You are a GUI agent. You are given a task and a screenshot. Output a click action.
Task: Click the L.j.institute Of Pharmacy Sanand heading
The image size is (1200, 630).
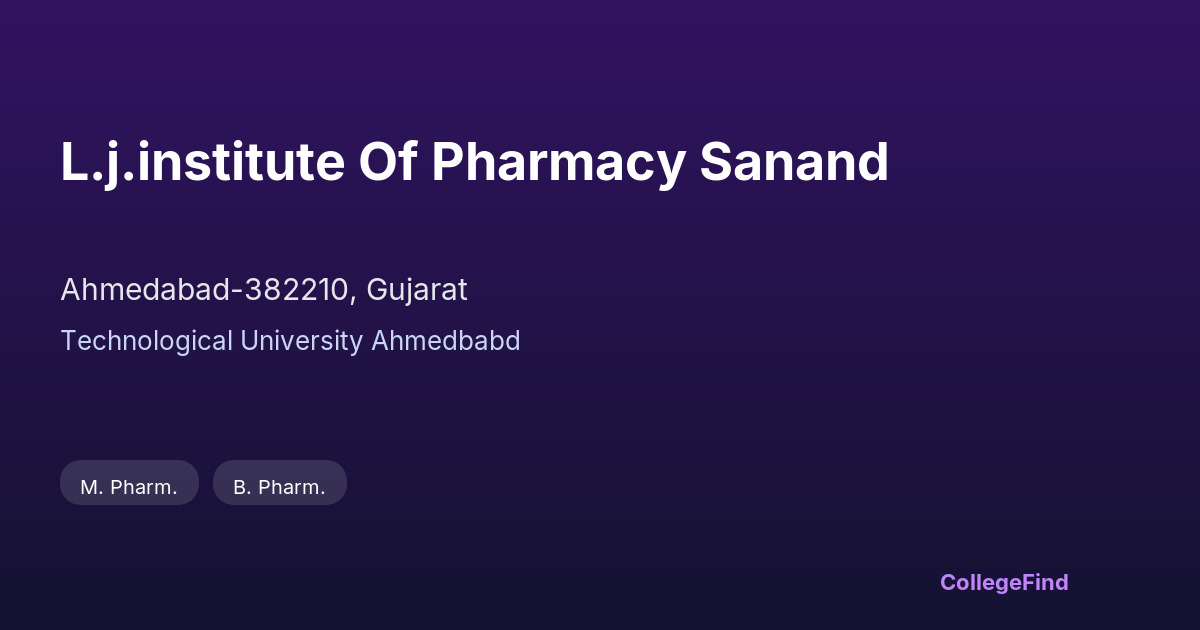(x=474, y=162)
